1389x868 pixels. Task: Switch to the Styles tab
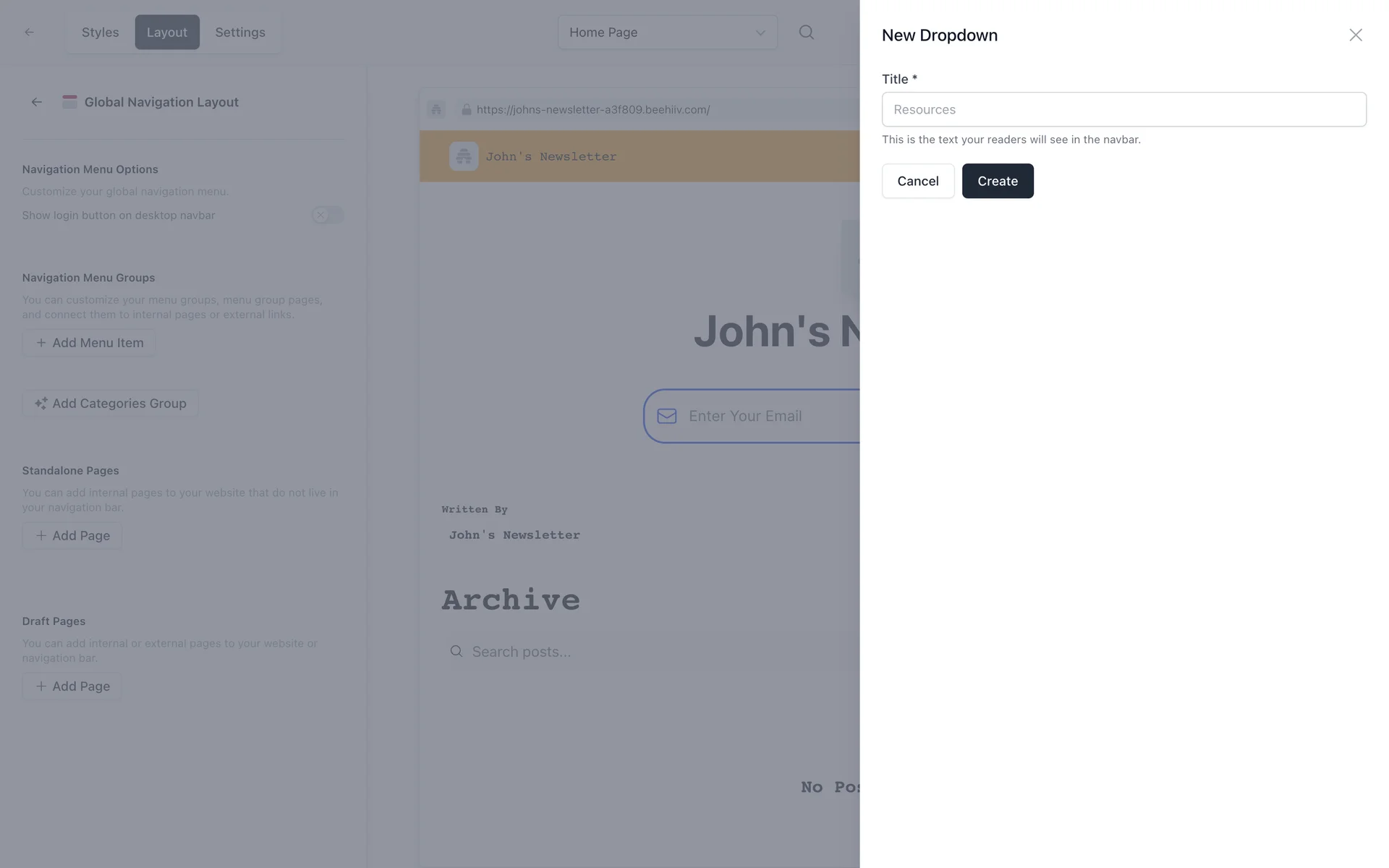pyautogui.click(x=100, y=32)
